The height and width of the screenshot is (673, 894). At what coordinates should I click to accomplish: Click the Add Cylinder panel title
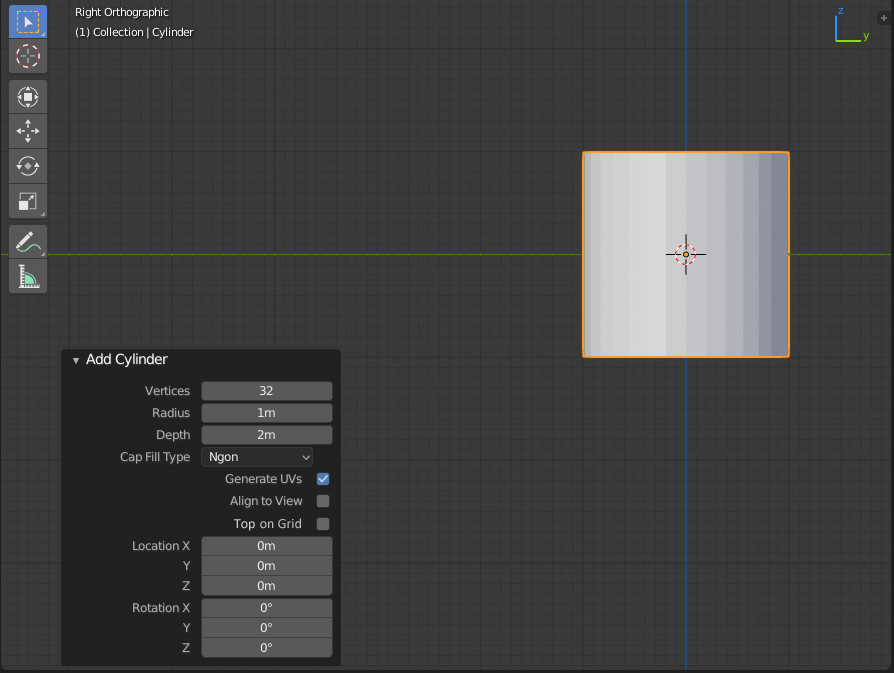tap(127, 359)
